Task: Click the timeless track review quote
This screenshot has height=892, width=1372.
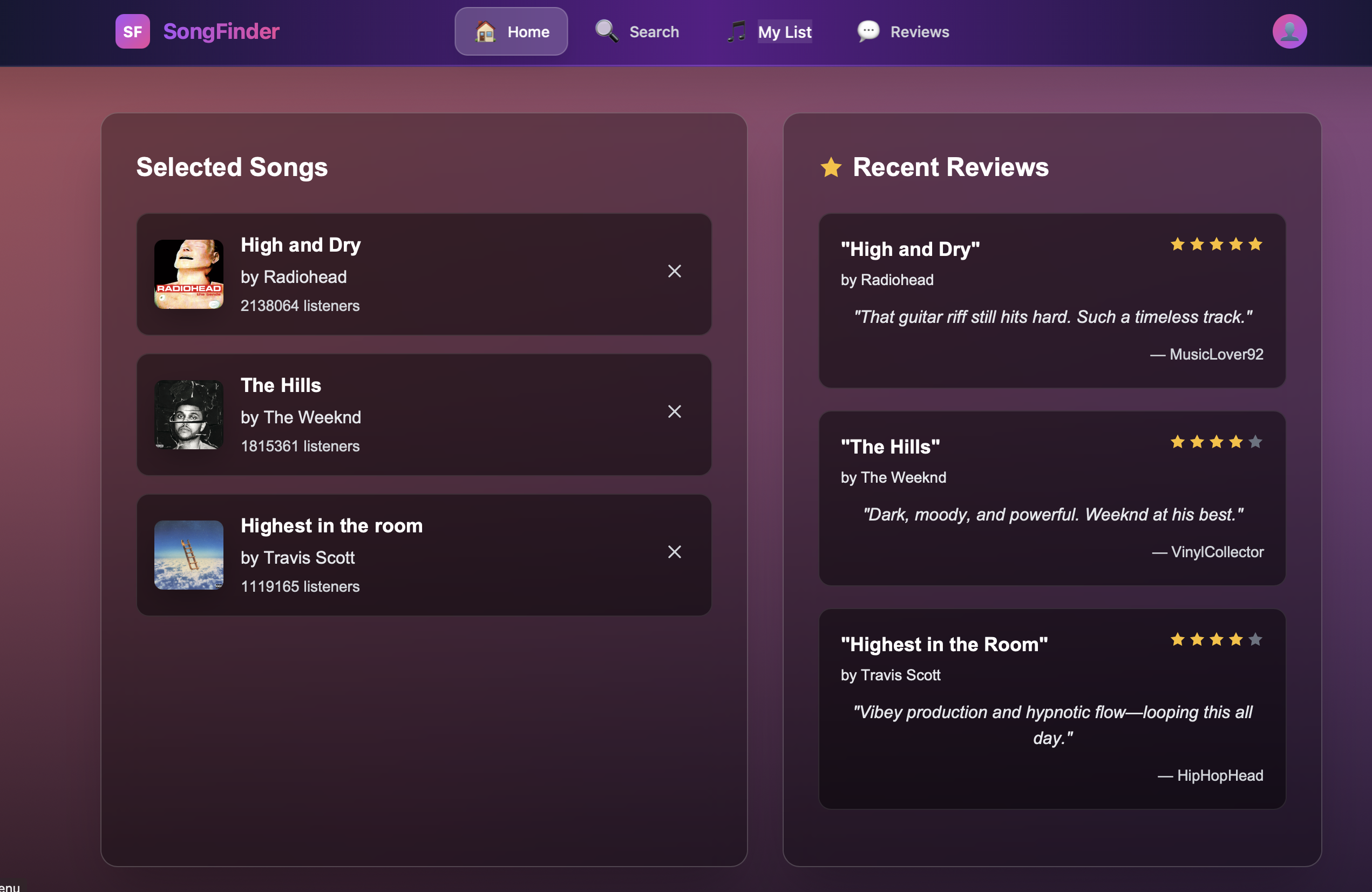Action: pyautogui.click(x=1052, y=316)
